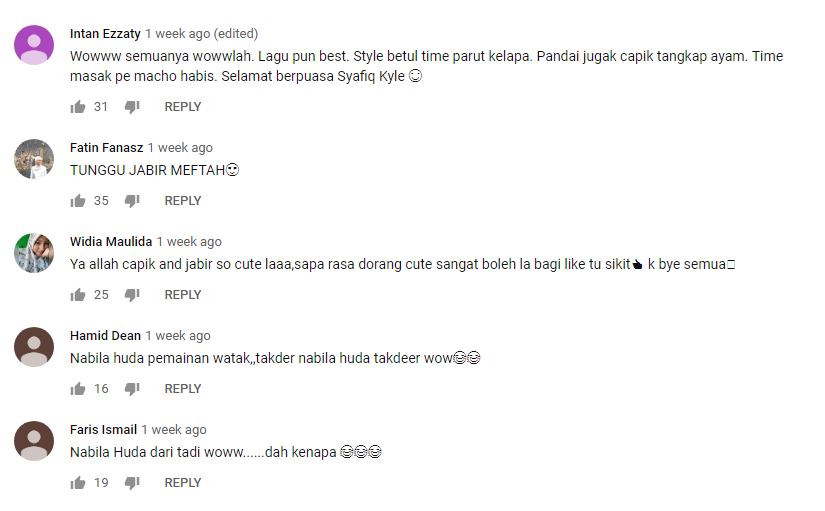Image resolution: width=825 pixels, height=511 pixels.
Task: Reply to Fatin Fanasz's comment
Action: pyautogui.click(x=183, y=201)
